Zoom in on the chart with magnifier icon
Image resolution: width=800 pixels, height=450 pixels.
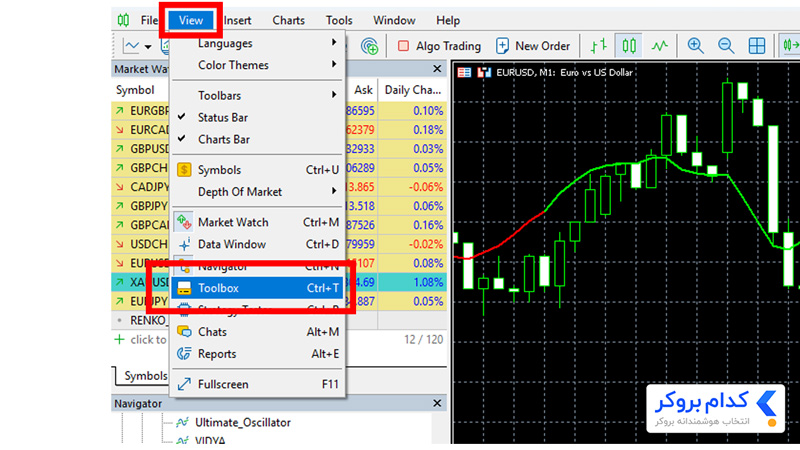point(696,46)
